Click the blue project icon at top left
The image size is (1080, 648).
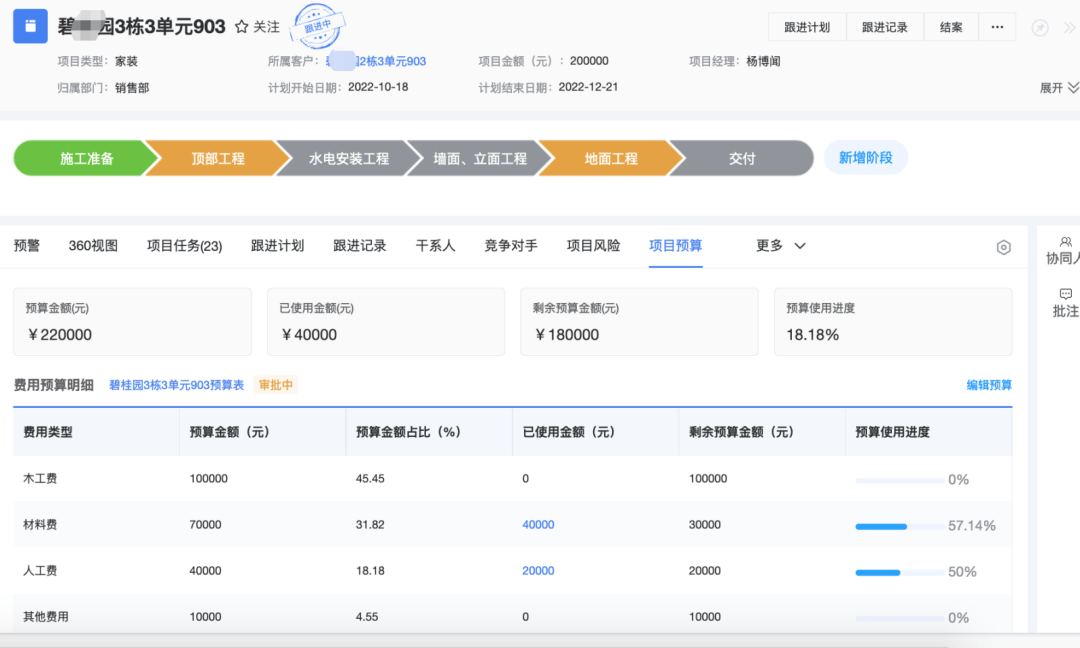tap(30, 26)
